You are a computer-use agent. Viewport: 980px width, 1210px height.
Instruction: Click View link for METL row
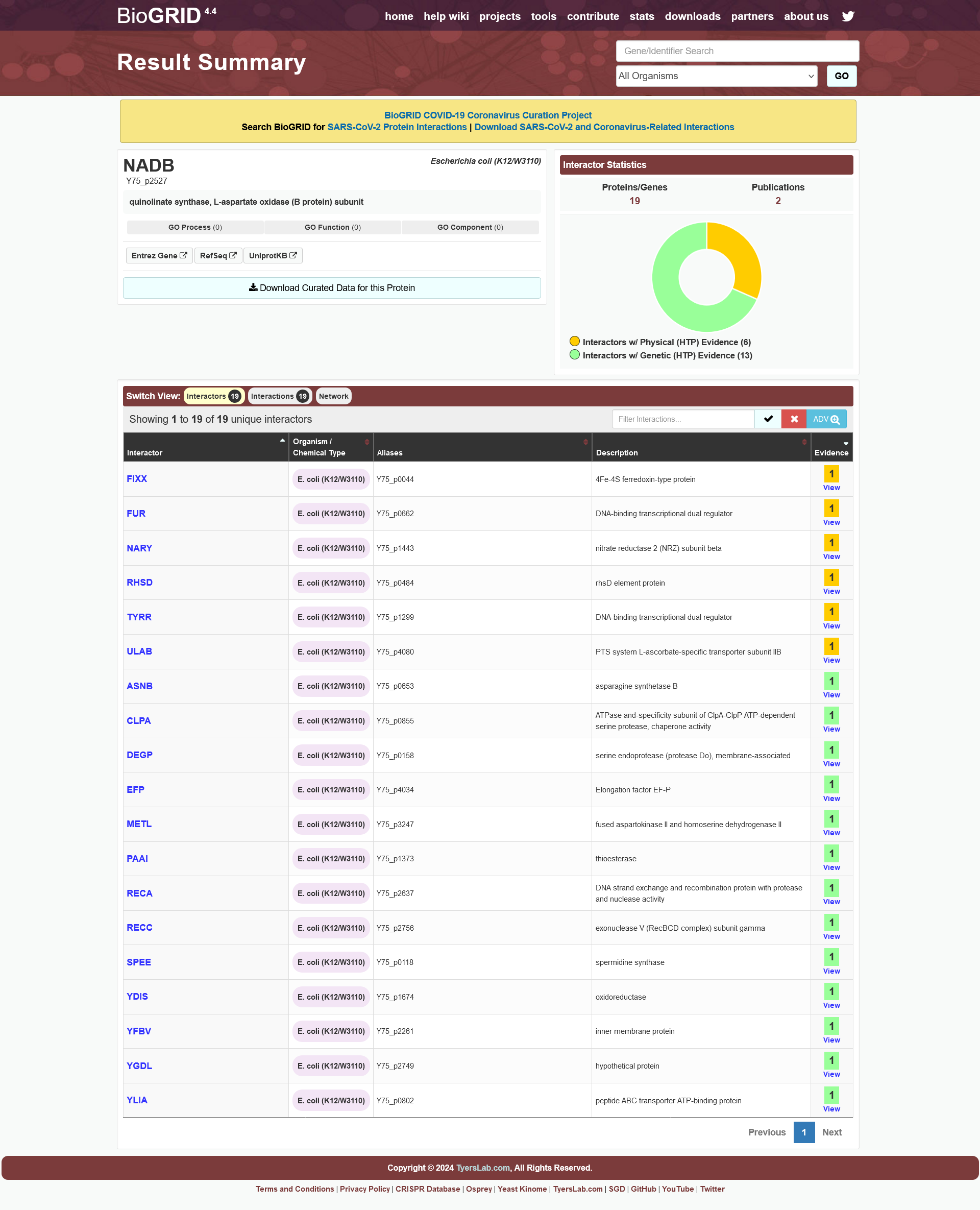point(831,833)
